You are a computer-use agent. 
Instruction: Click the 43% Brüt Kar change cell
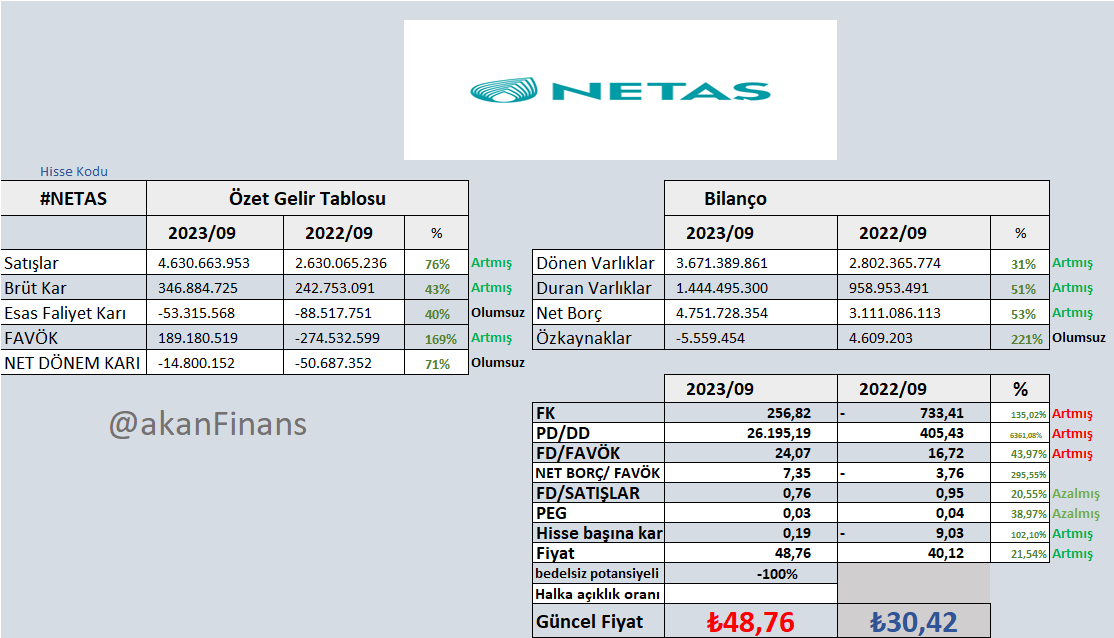pos(436,288)
